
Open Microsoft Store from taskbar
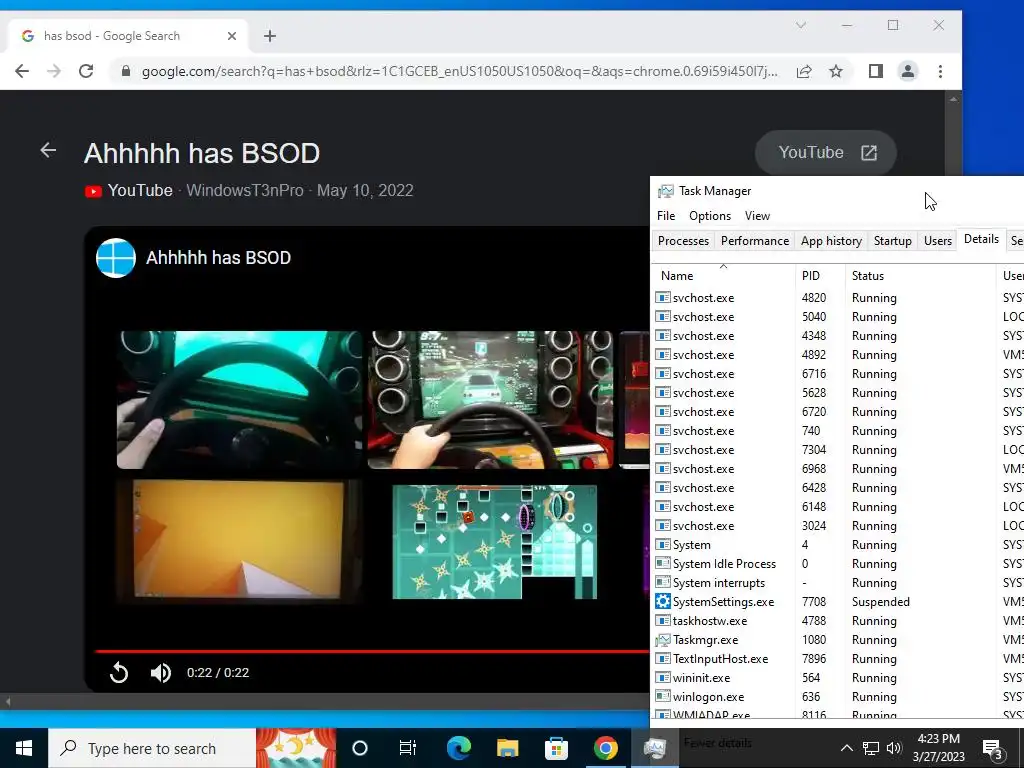click(x=556, y=748)
